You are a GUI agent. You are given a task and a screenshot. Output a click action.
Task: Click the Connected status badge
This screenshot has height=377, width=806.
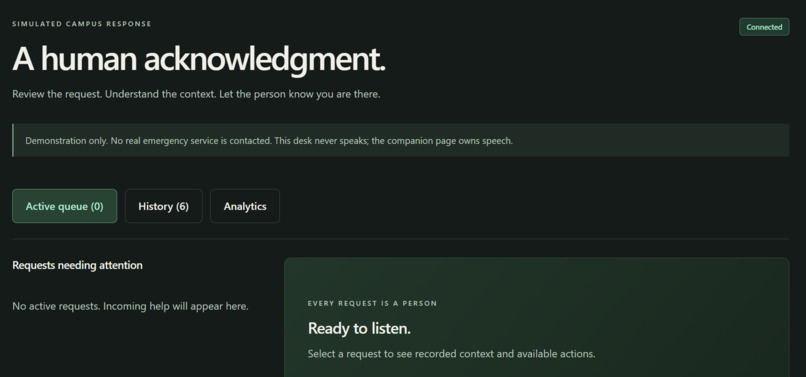tap(764, 27)
